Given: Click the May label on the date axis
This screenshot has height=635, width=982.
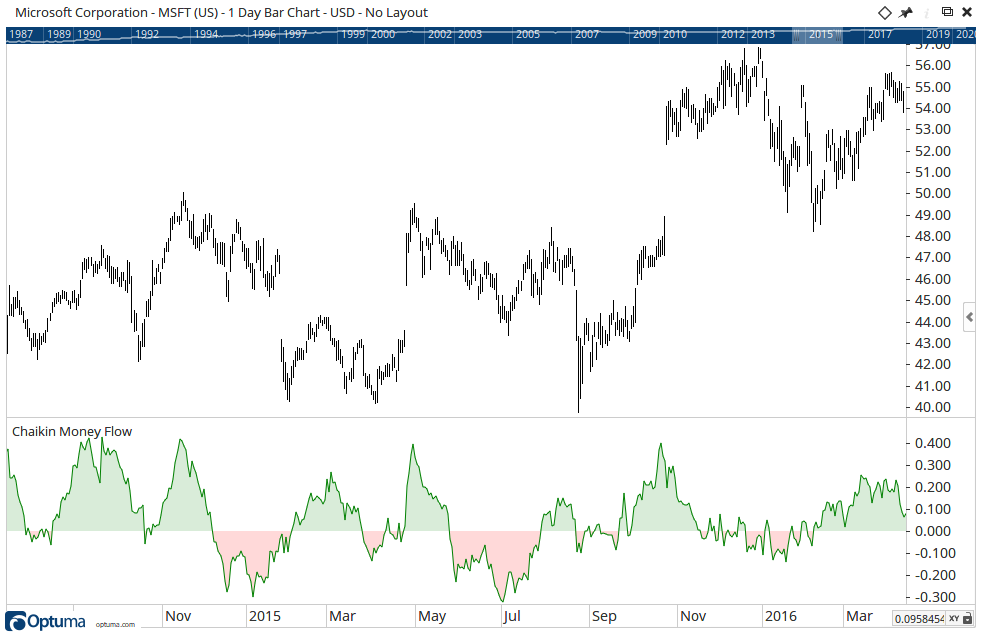Looking at the screenshot, I should [x=432, y=616].
